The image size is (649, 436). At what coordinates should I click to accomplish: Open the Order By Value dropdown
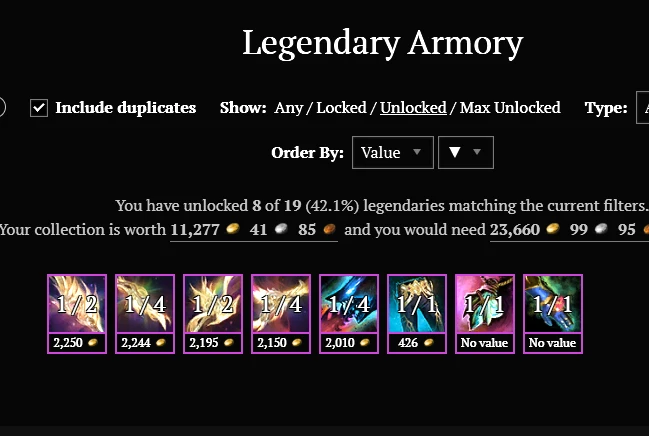[392, 153]
